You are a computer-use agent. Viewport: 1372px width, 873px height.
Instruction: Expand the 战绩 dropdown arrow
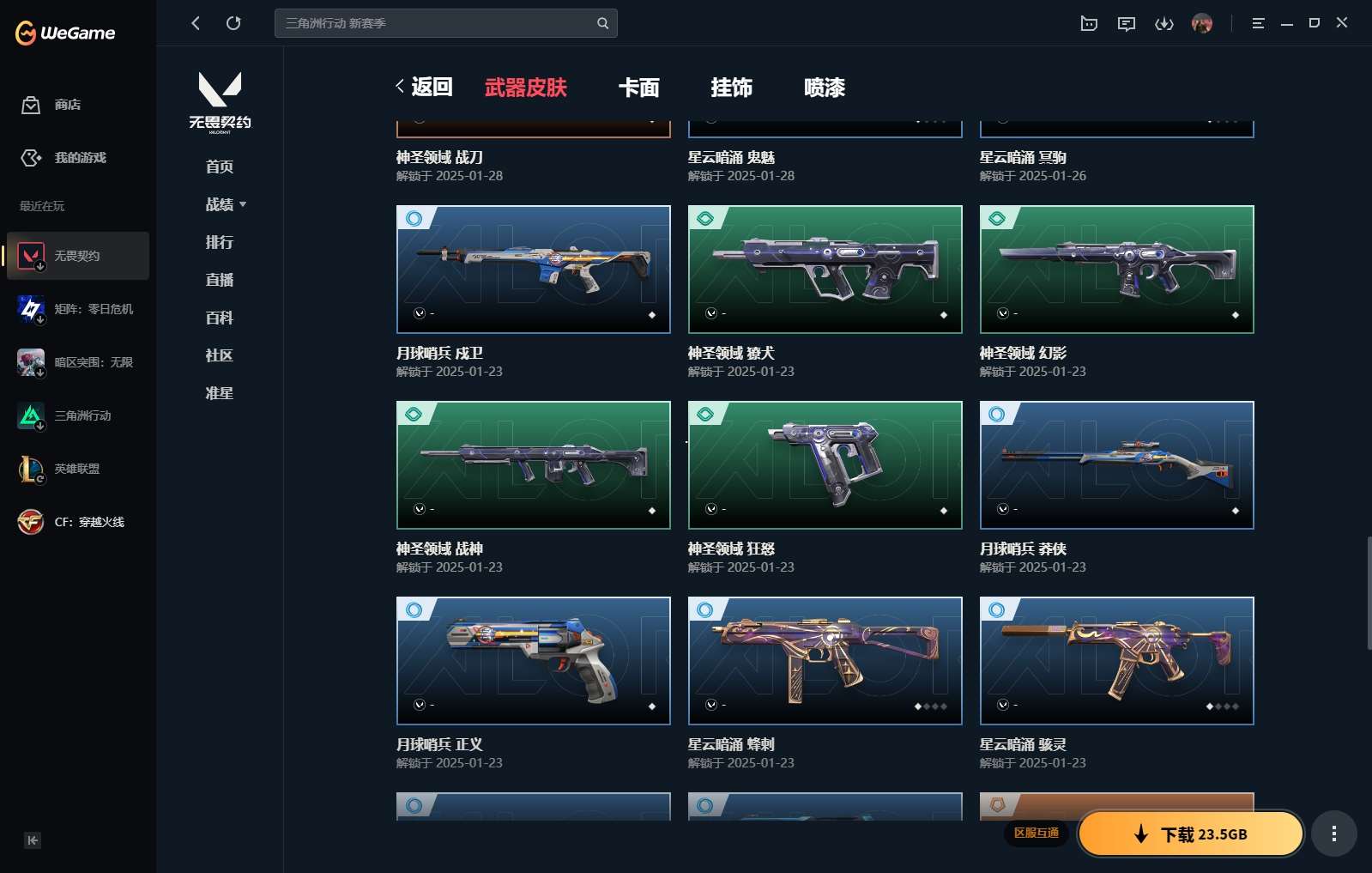coord(243,204)
